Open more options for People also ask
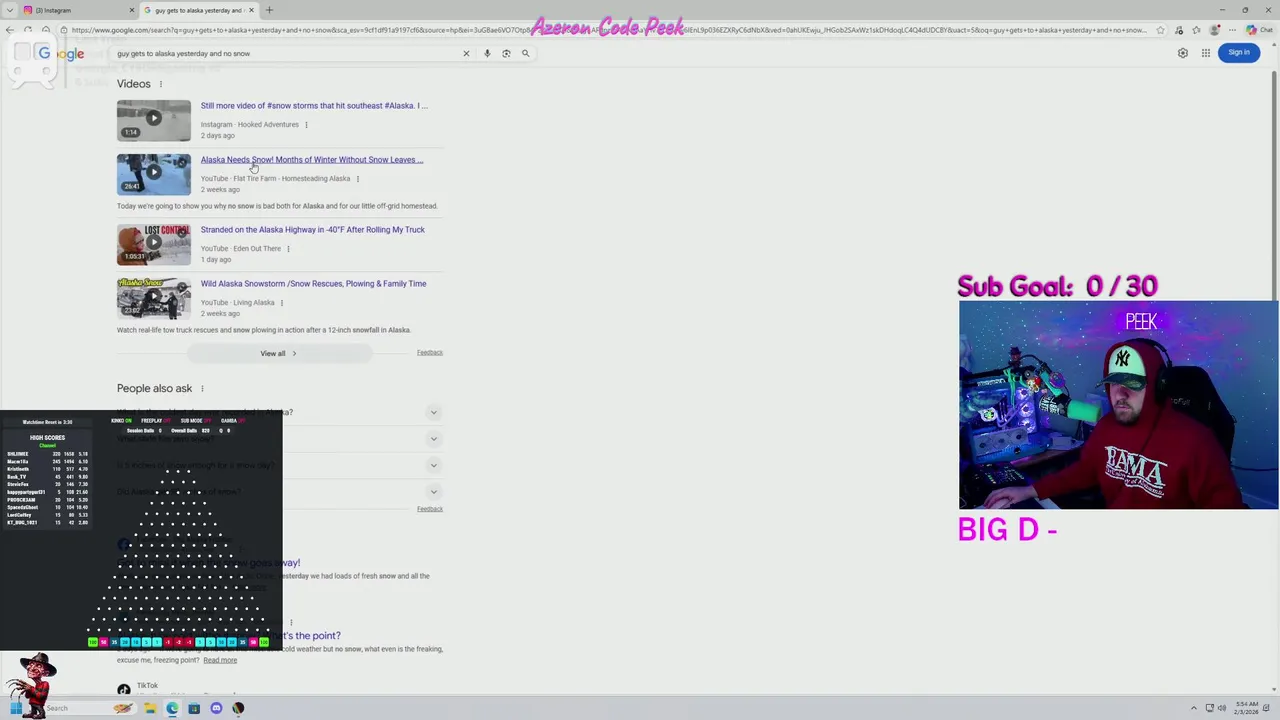This screenshot has height=720, width=1280. coord(202,388)
